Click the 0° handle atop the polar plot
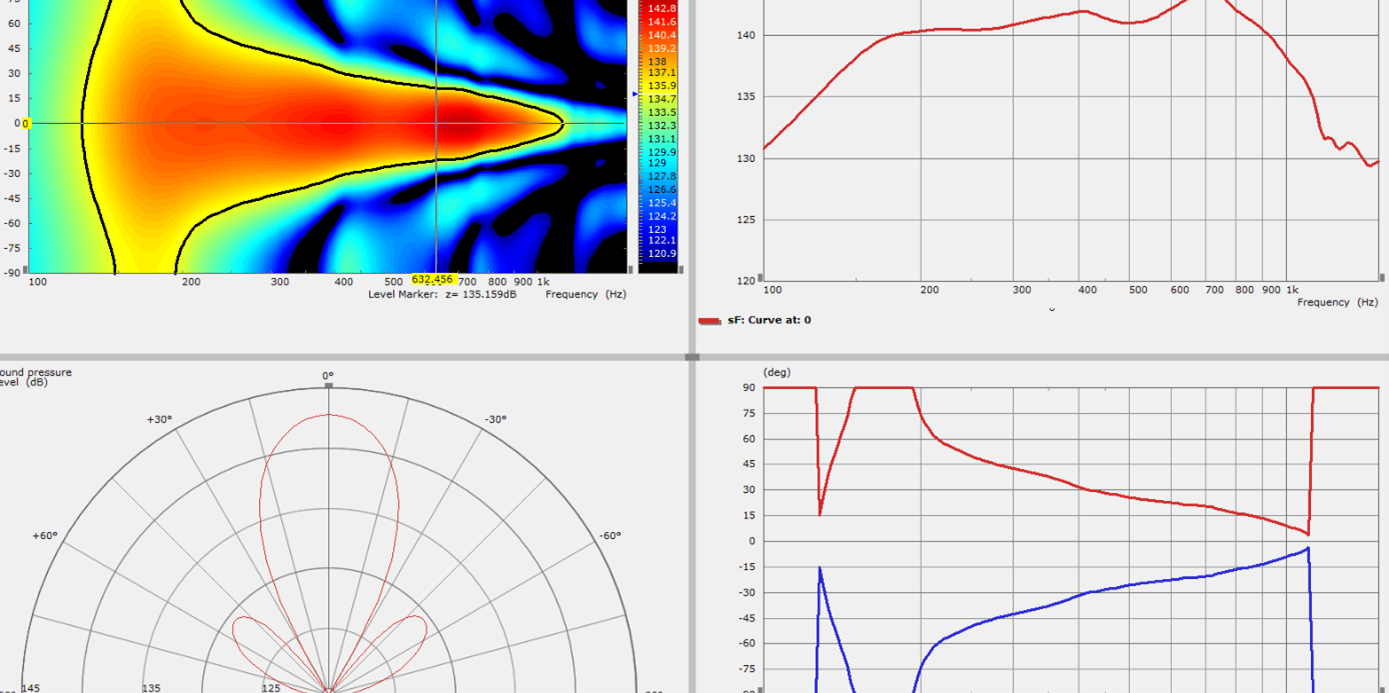This screenshot has height=693, width=1389. tap(328, 384)
